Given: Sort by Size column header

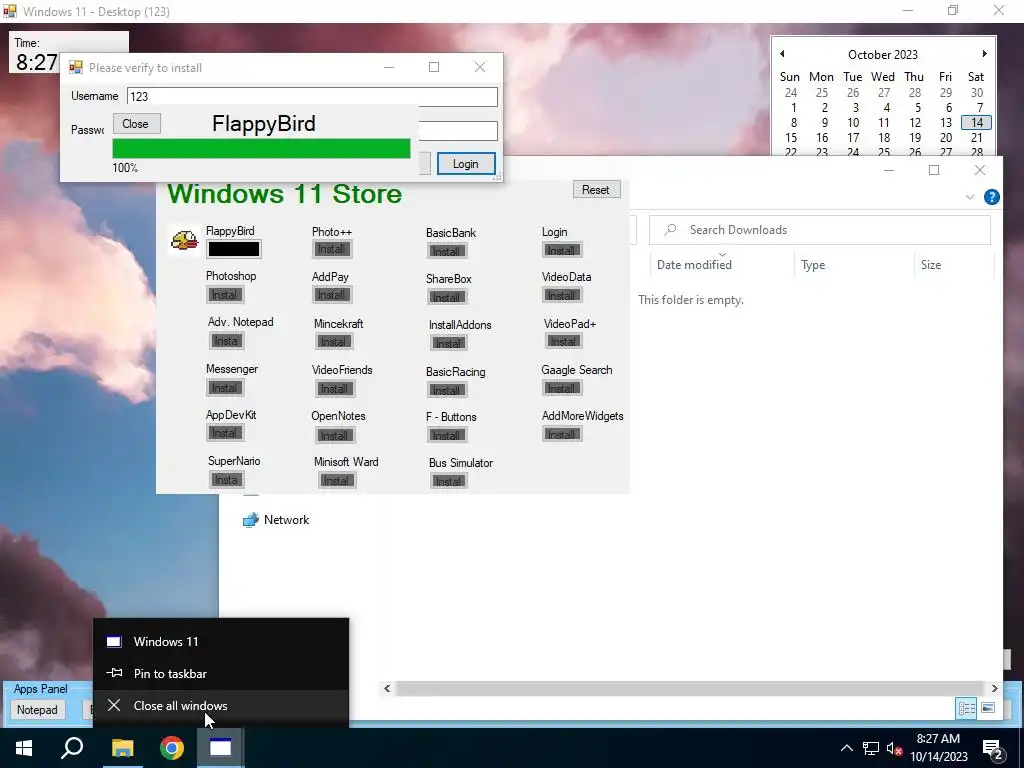Looking at the screenshot, I should (953, 264).
